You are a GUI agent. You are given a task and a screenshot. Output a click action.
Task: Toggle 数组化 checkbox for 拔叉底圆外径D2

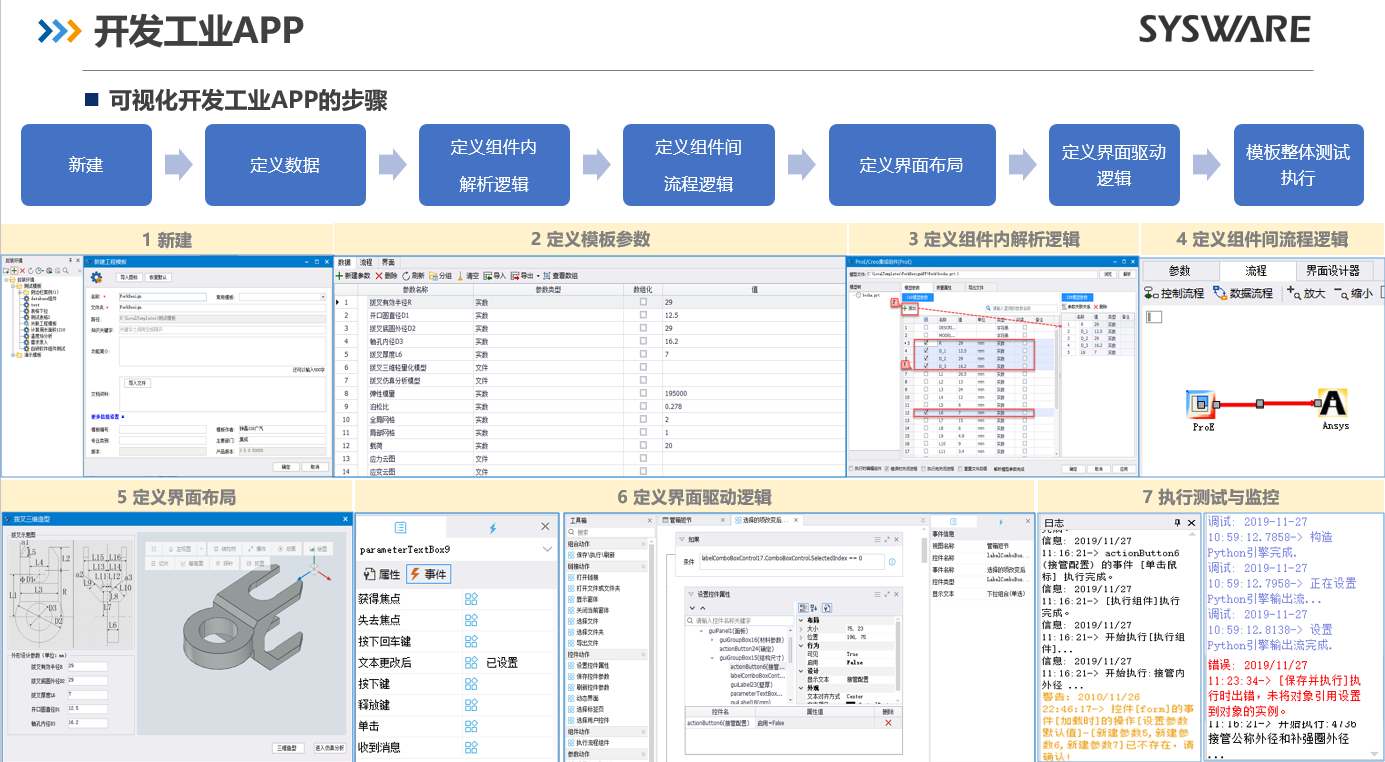pos(642,328)
